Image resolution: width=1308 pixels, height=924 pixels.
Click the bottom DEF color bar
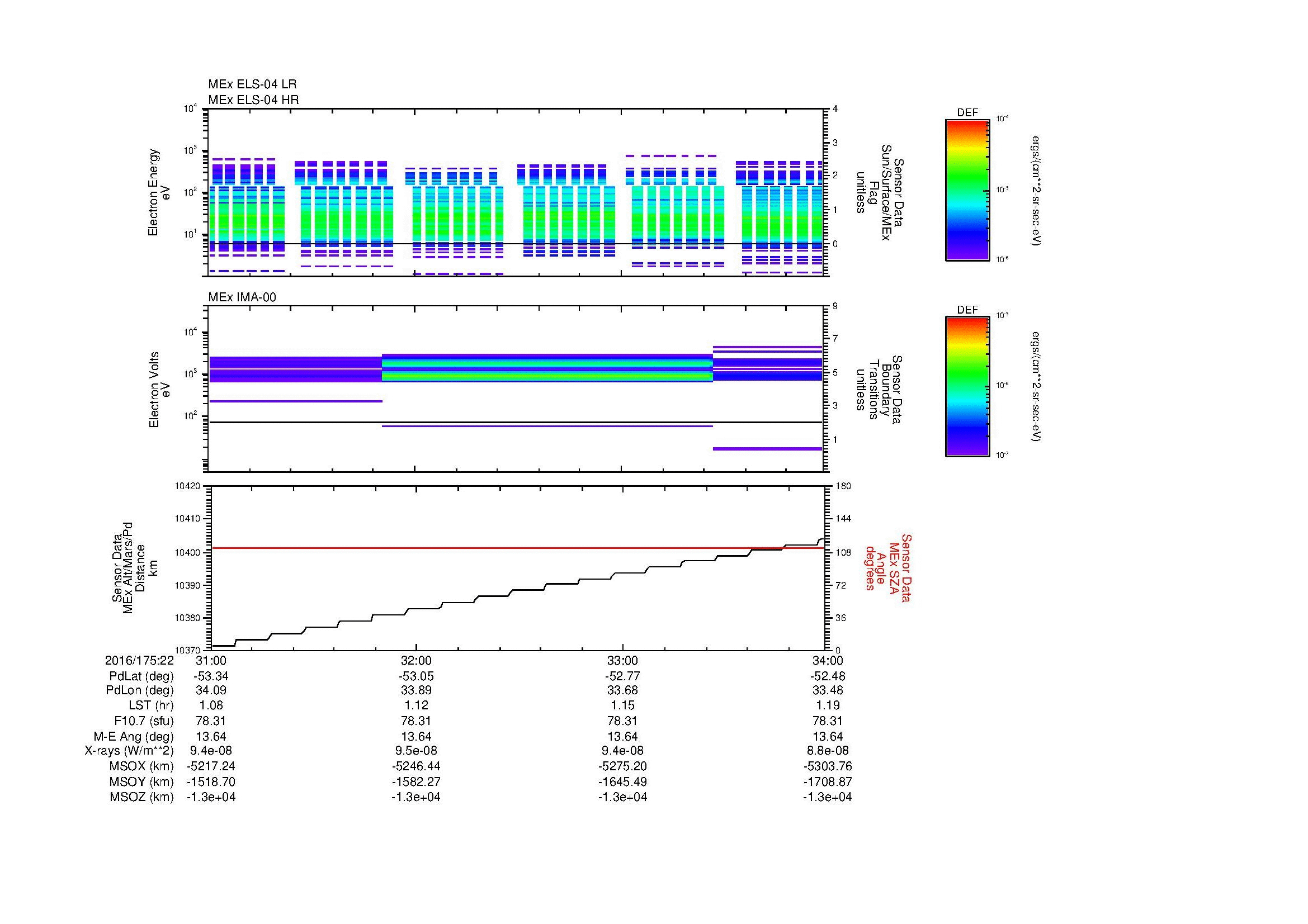[x=967, y=387]
